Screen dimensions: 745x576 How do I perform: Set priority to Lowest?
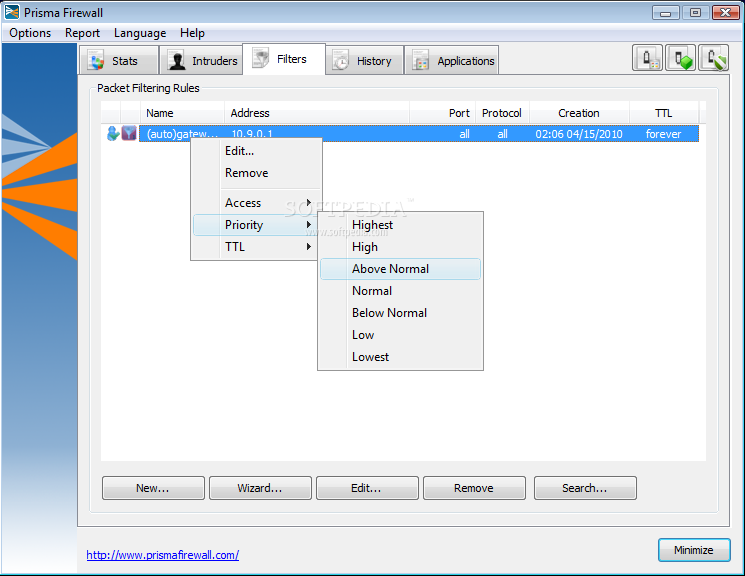[400, 356]
